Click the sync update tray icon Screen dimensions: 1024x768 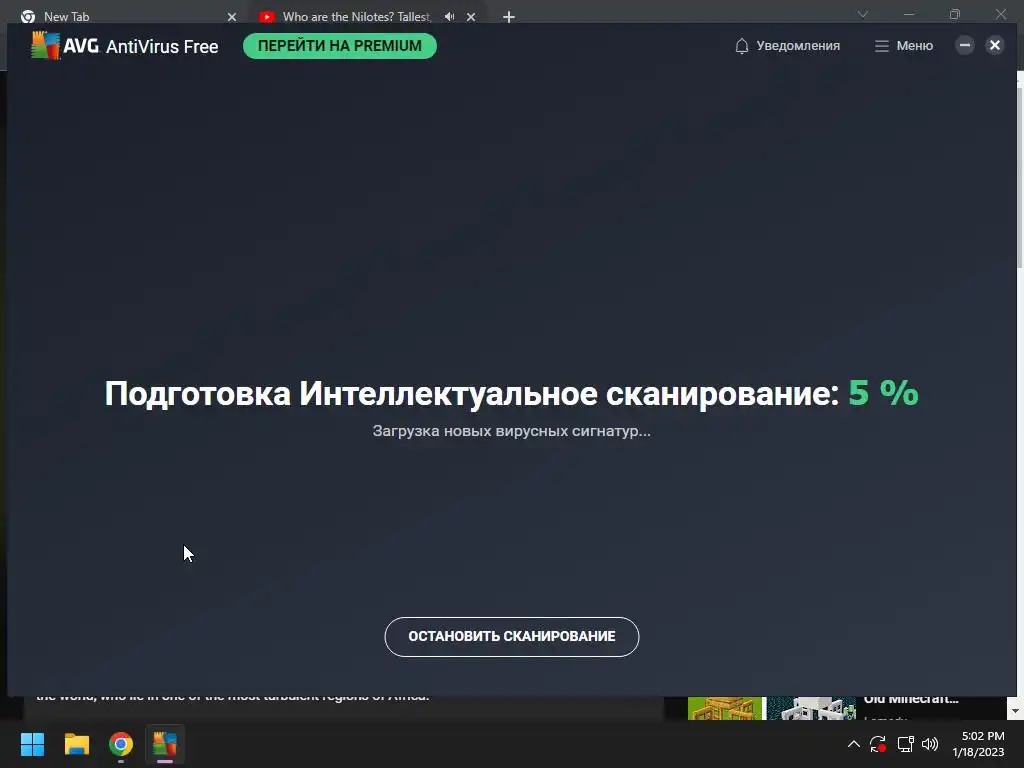pyautogui.click(x=878, y=744)
